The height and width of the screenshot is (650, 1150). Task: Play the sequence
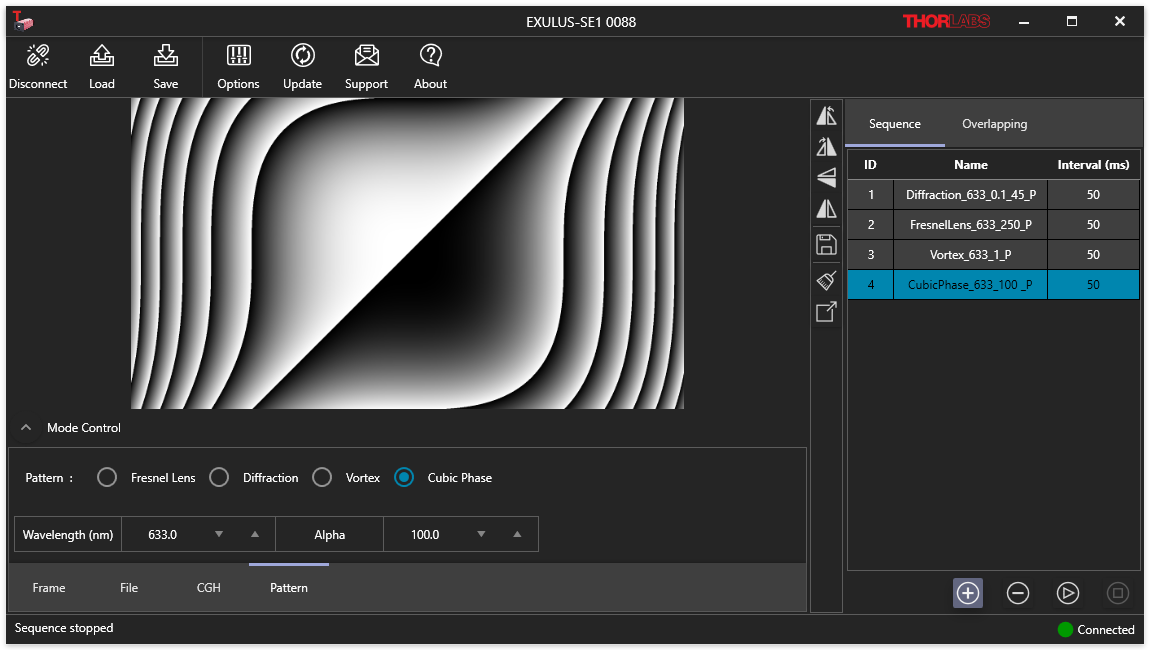coord(1067,593)
